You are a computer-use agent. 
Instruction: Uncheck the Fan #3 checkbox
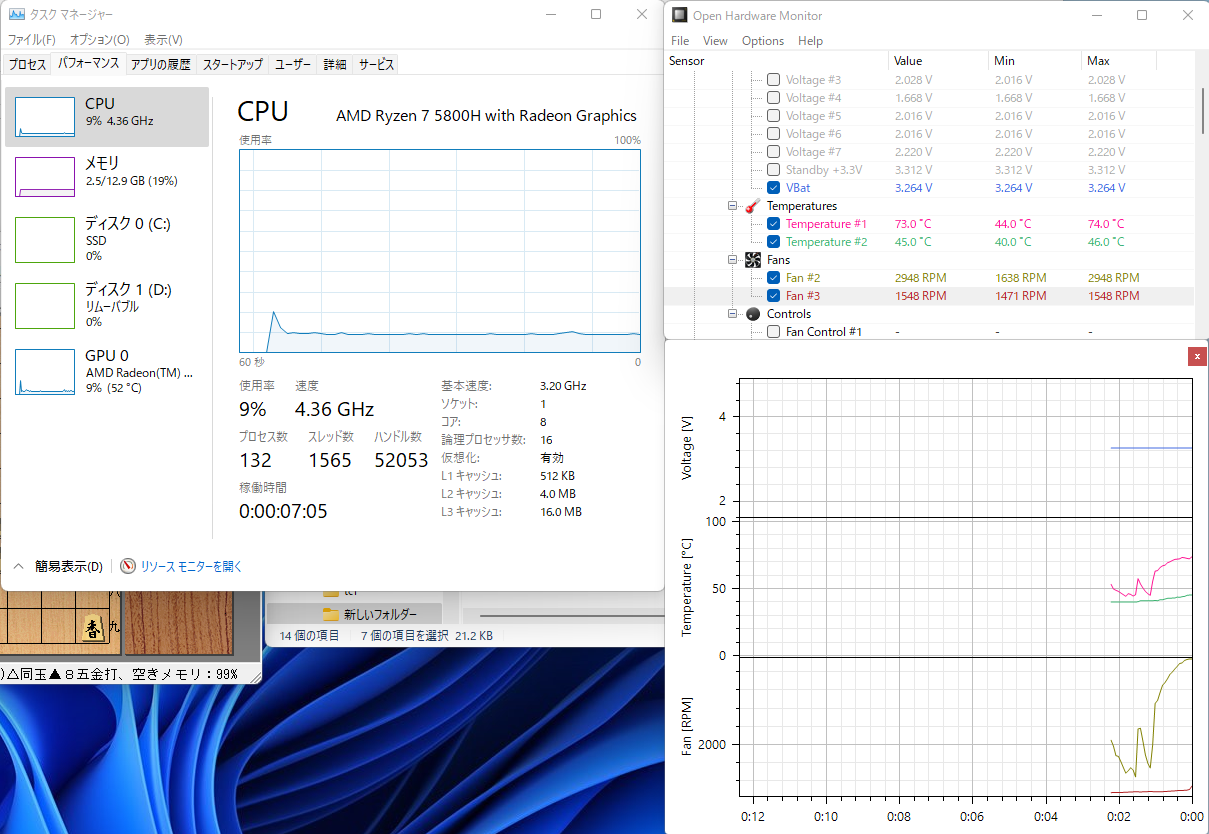click(x=773, y=296)
